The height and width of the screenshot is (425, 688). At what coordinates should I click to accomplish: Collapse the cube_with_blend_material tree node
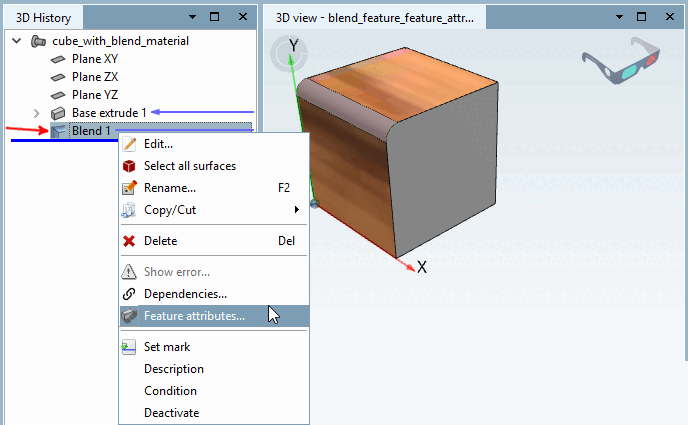tap(17, 41)
